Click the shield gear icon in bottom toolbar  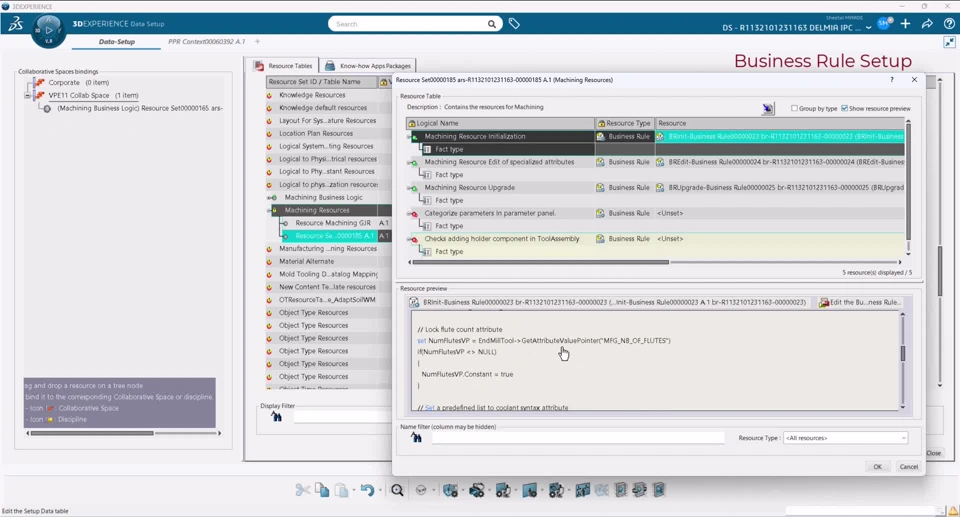[x=451, y=490]
